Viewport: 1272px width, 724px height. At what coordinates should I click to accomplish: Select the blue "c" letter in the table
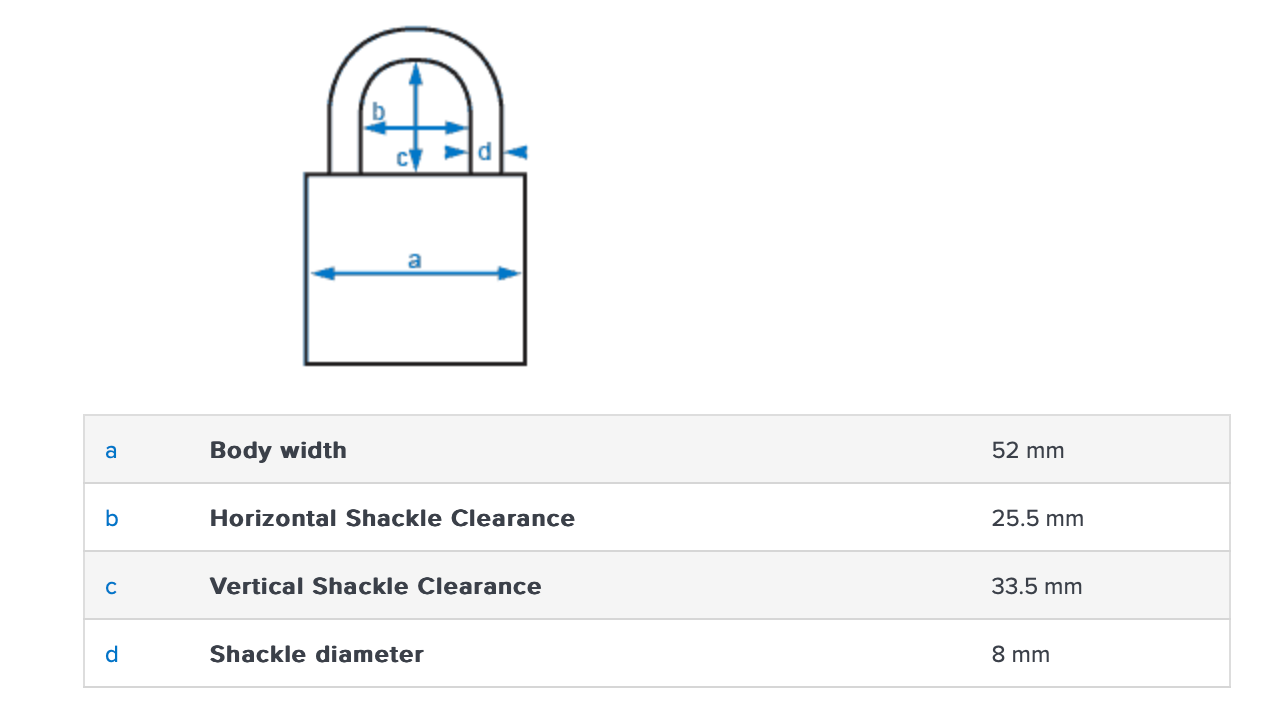tap(111, 586)
